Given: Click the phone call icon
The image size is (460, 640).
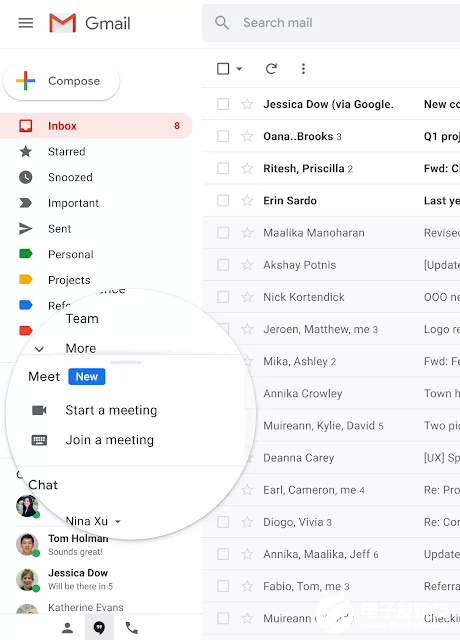Looking at the screenshot, I should tap(131, 628).
